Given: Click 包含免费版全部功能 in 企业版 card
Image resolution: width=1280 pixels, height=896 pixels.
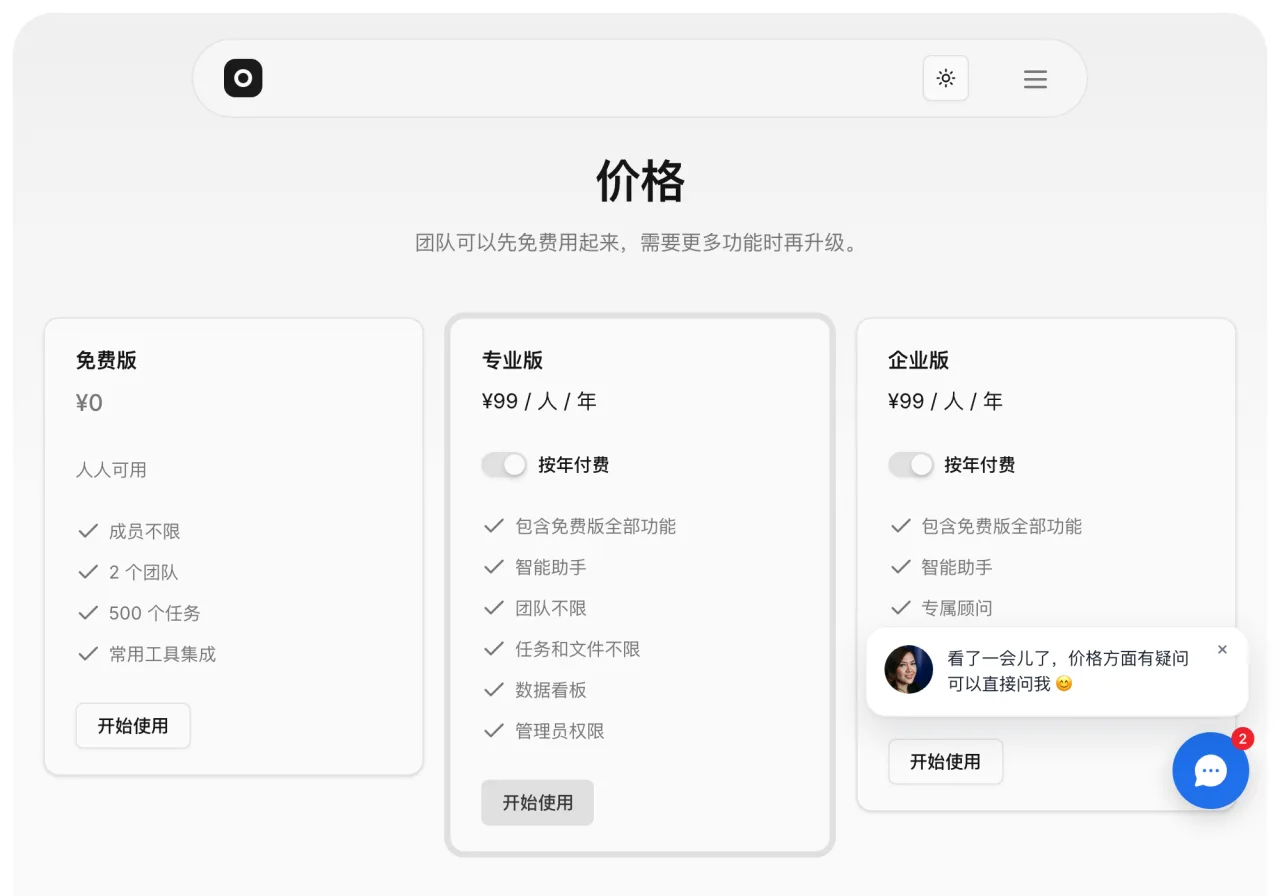Looking at the screenshot, I should pyautogui.click(x=1002, y=526).
